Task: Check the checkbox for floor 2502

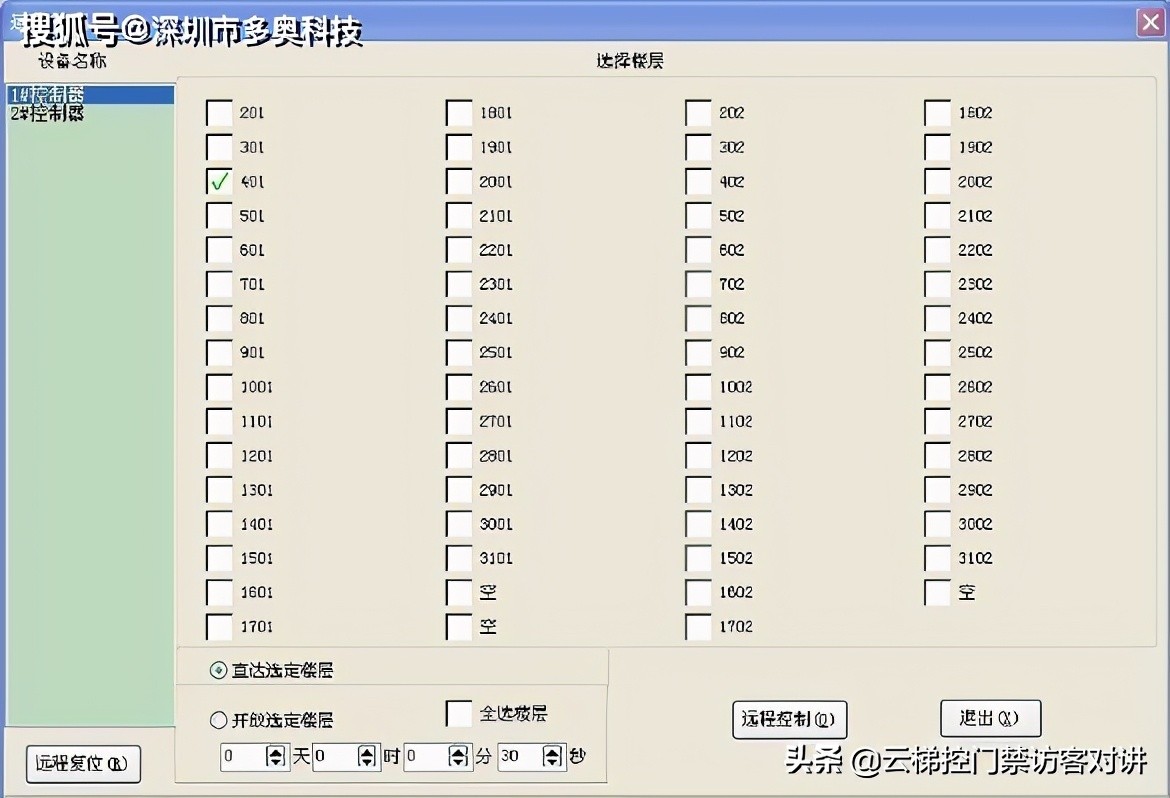Action: tap(936, 352)
